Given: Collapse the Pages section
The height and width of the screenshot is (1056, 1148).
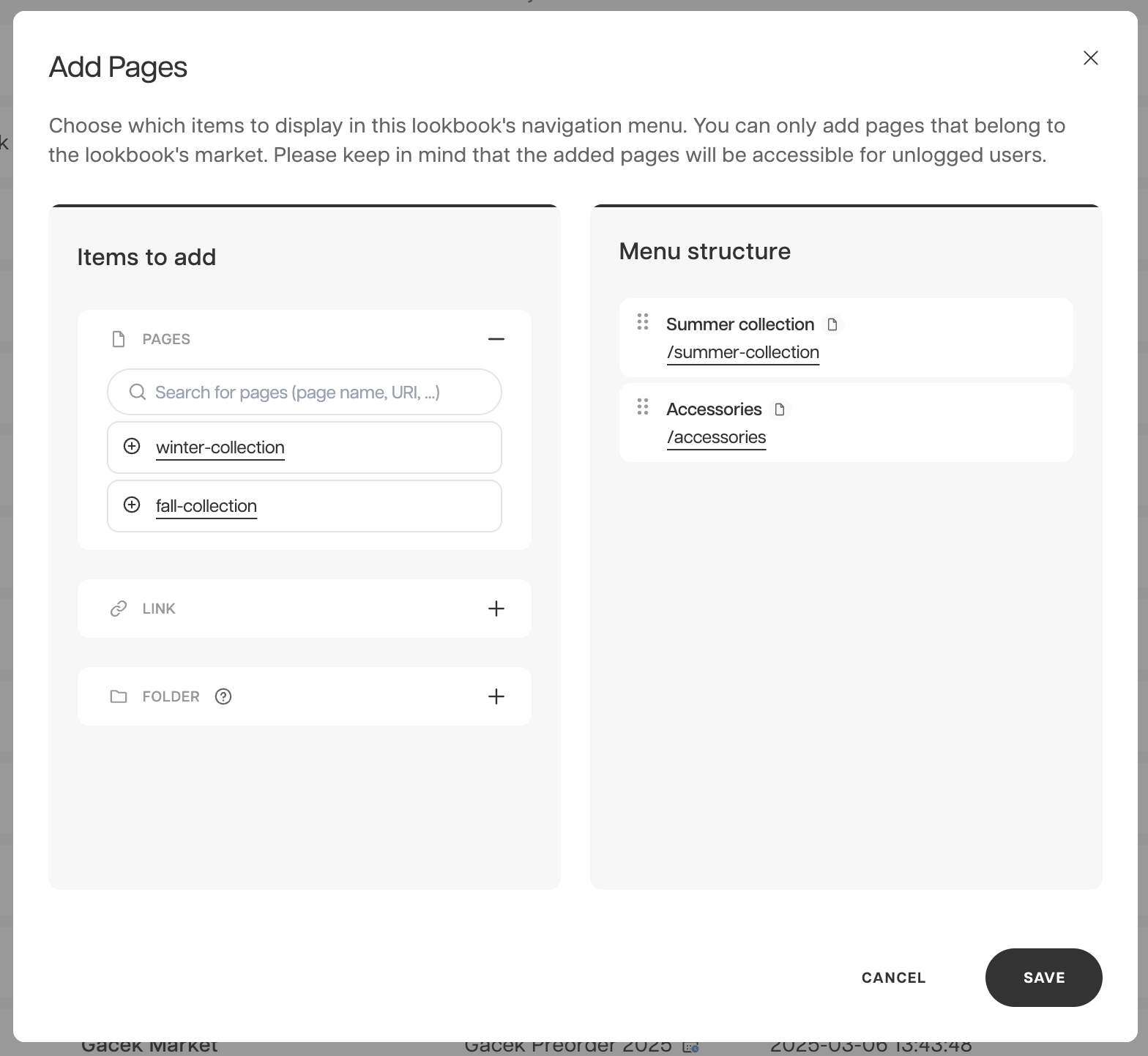Looking at the screenshot, I should [496, 339].
